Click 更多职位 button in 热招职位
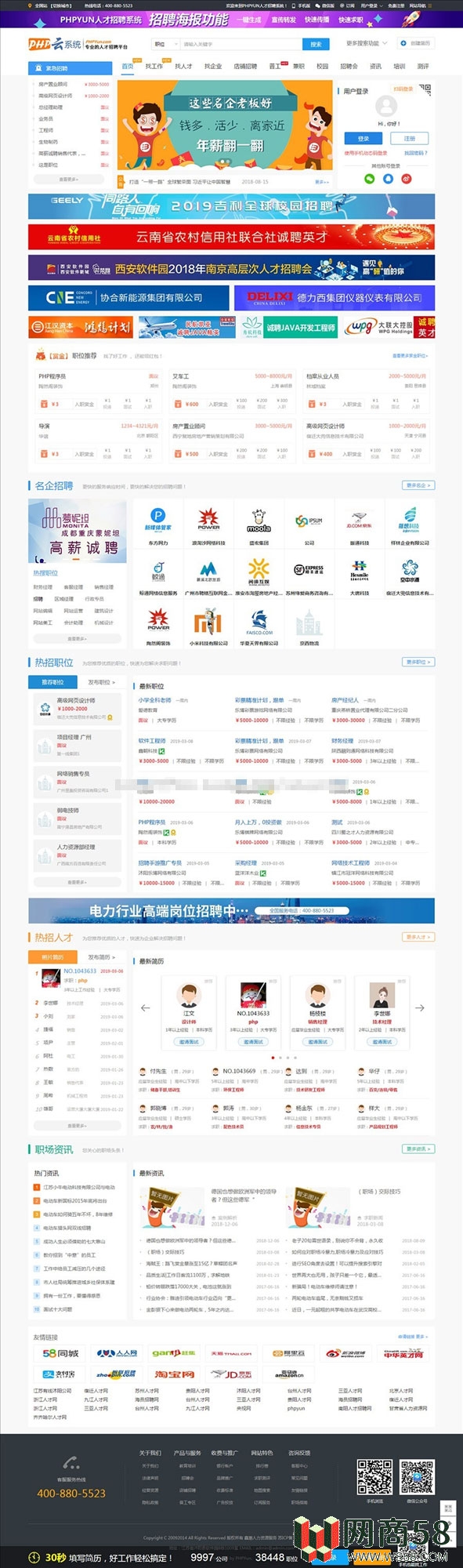 [x=418, y=662]
